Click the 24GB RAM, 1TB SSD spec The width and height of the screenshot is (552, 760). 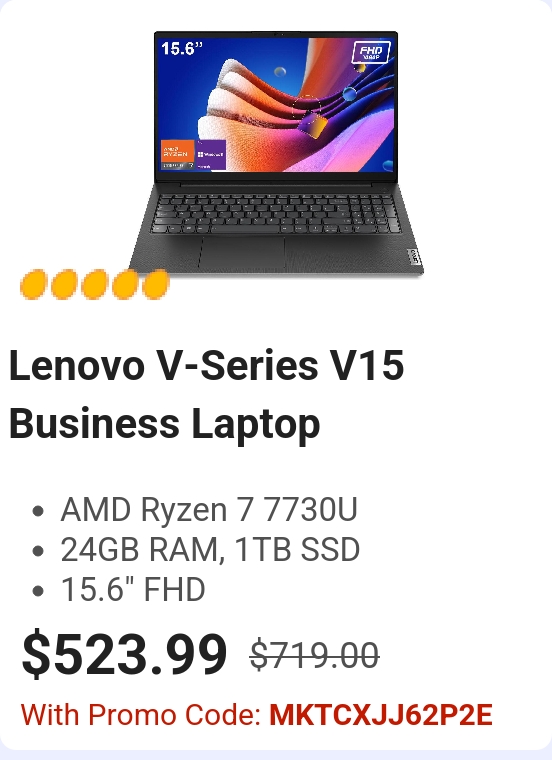210,549
